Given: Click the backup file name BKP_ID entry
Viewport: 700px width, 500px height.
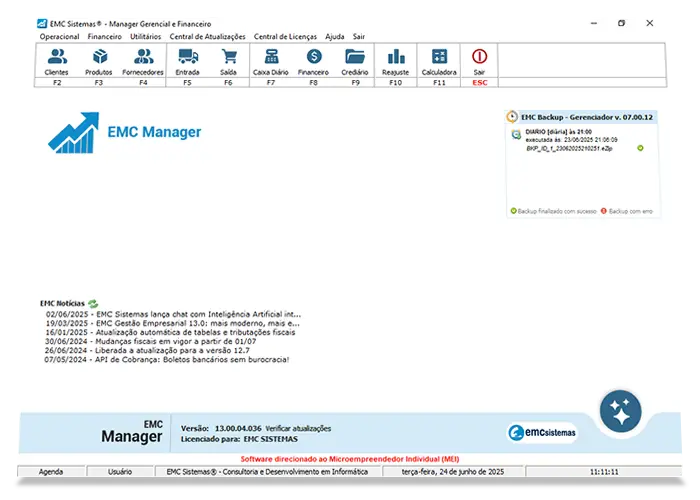Looking at the screenshot, I should (x=570, y=149).
